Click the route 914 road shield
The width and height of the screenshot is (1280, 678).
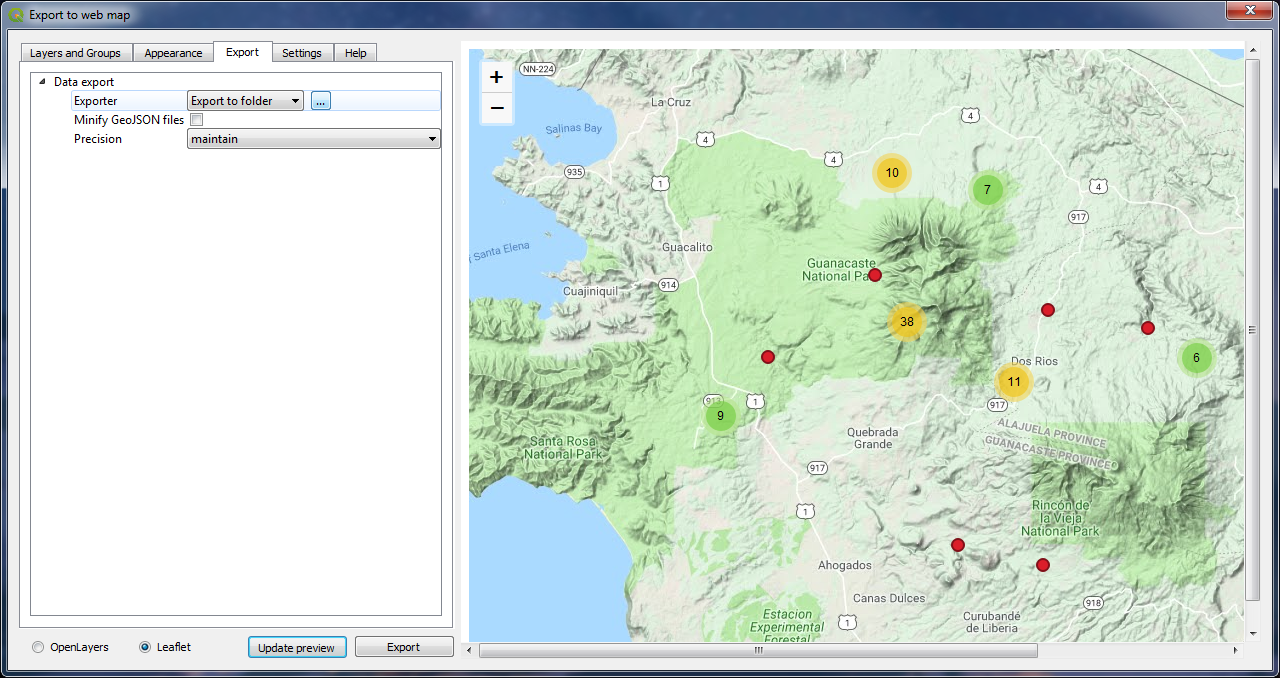click(669, 285)
